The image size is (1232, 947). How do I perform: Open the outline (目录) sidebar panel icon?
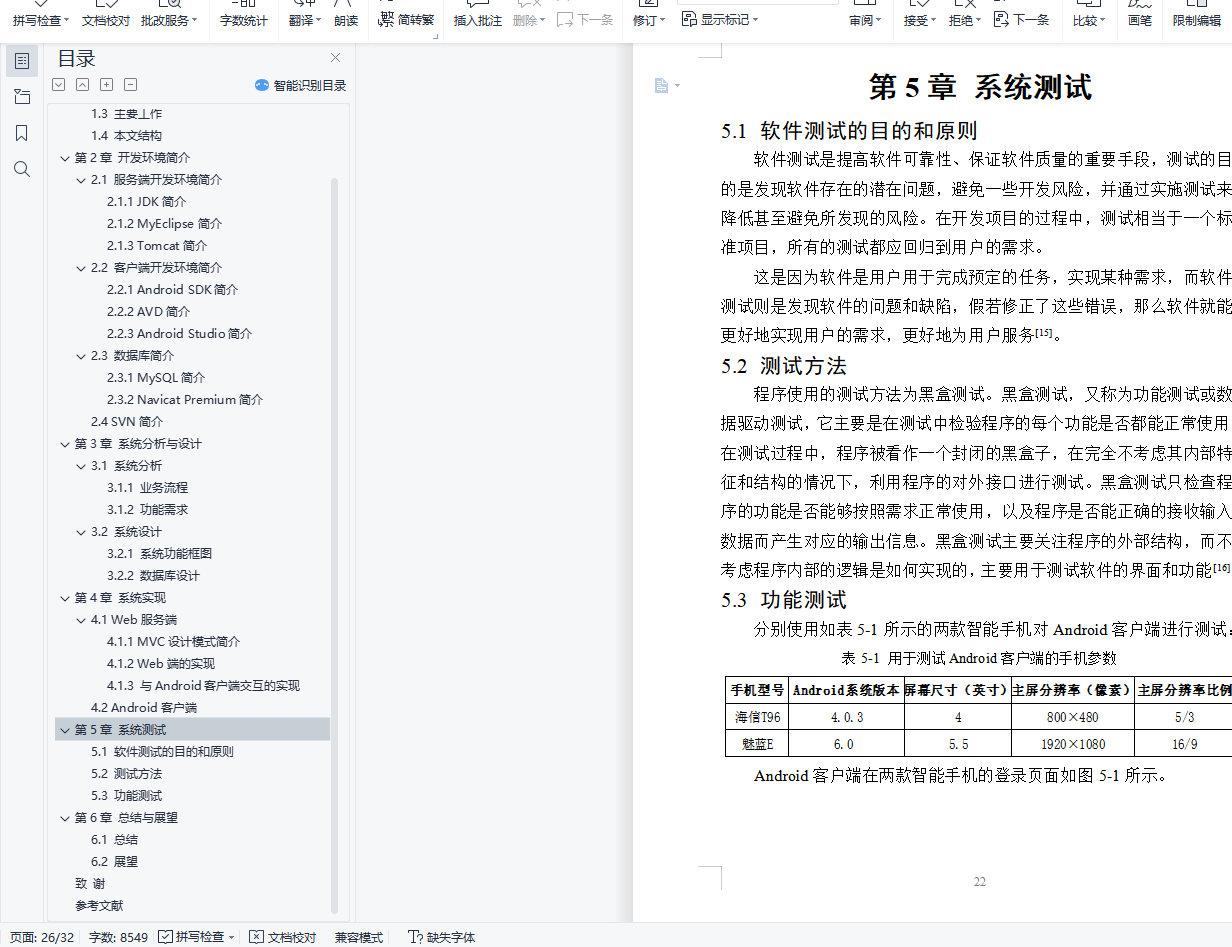[x=22, y=61]
